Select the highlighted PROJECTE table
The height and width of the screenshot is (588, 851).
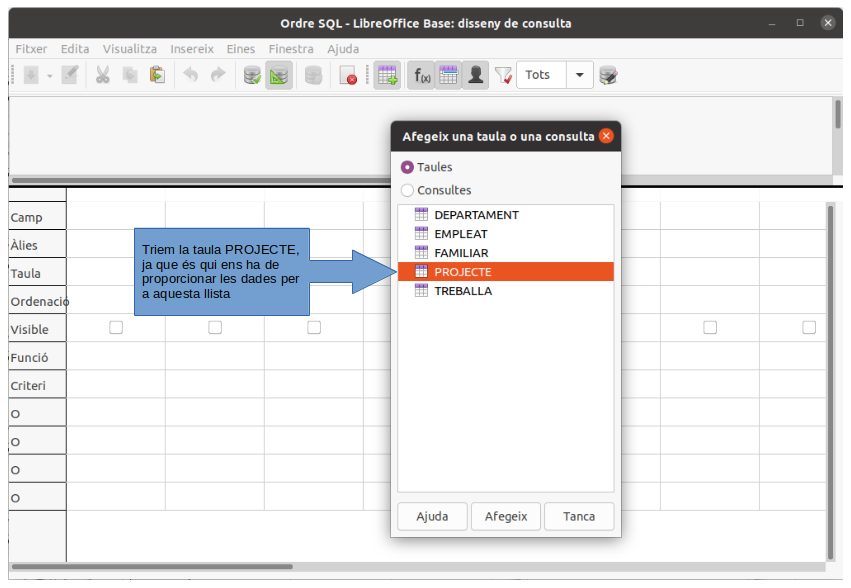click(506, 272)
